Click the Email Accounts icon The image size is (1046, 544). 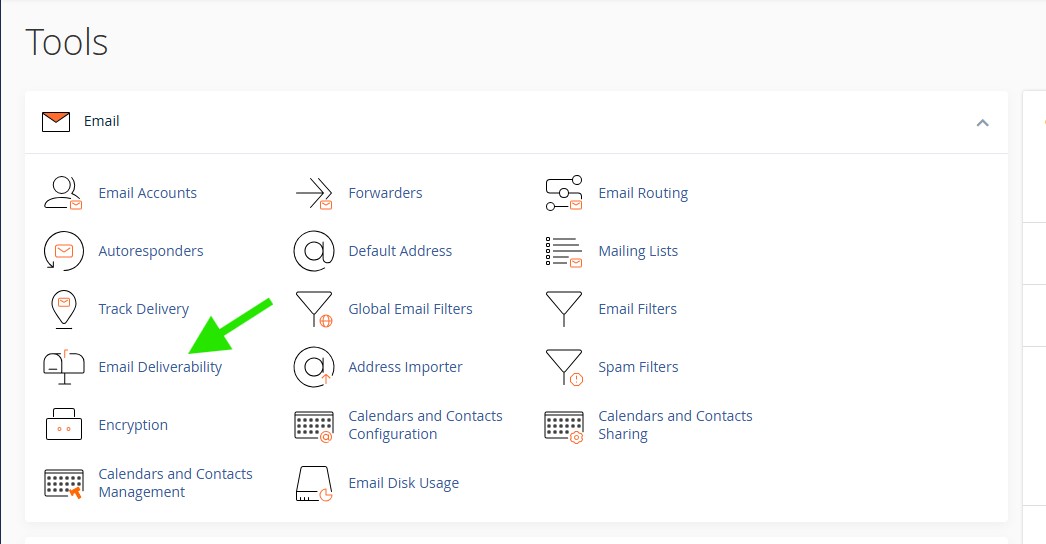63,193
